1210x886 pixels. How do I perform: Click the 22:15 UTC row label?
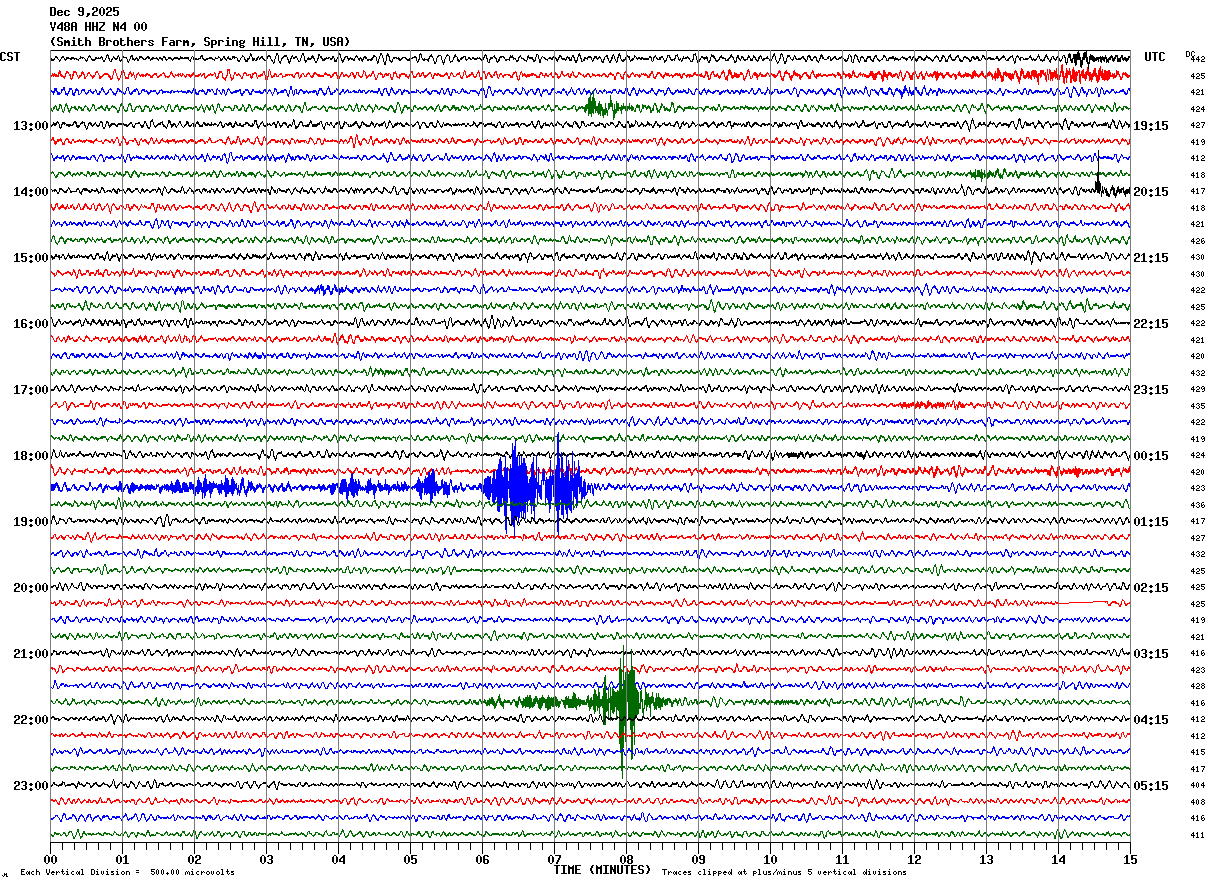[1151, 324]
